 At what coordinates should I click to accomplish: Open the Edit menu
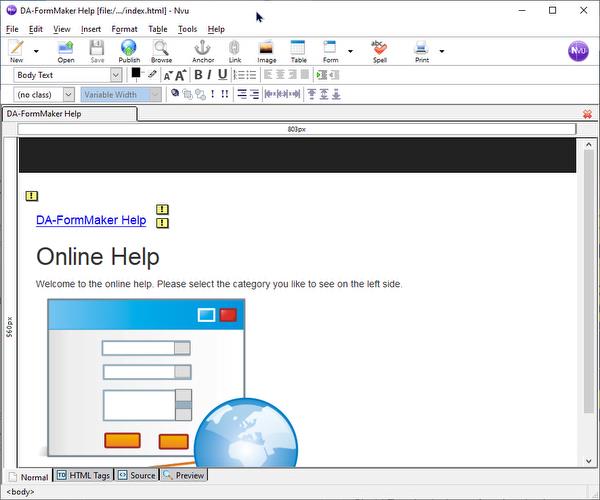[x=36, y=29]
